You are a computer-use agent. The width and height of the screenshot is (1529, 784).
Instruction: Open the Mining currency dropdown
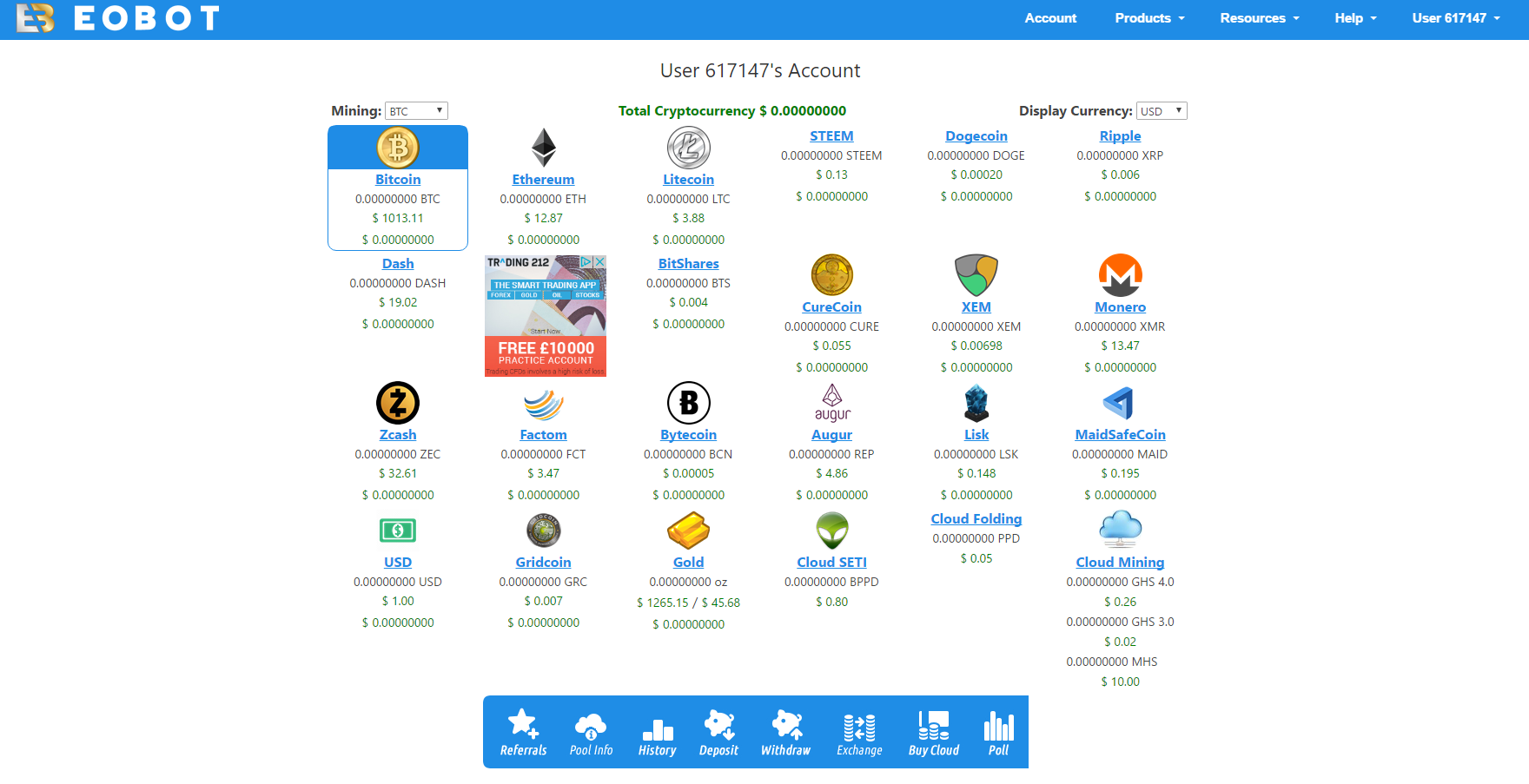[416, 111]
